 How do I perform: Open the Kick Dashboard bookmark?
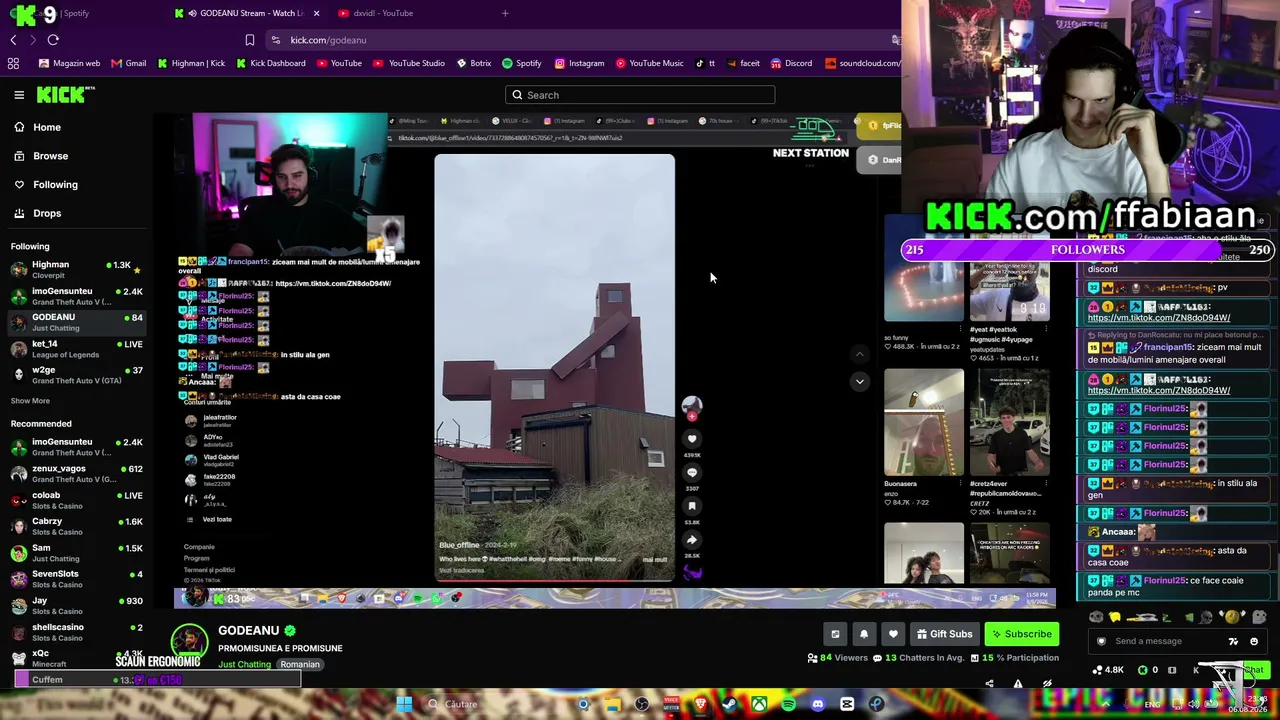pyautogui.click(x=271, y=63)
